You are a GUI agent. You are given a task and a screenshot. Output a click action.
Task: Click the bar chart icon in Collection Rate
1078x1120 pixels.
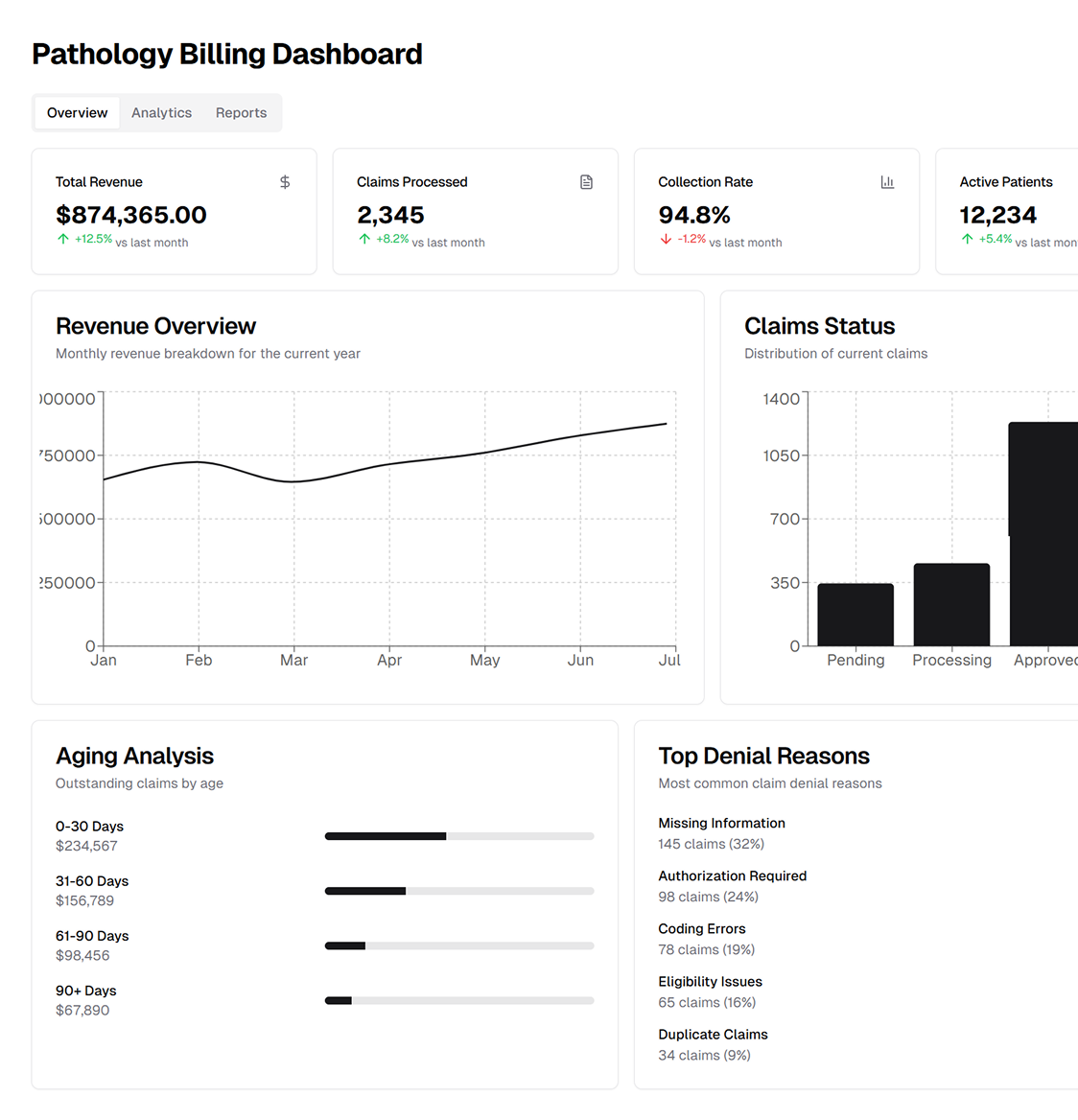click(887, 182)
